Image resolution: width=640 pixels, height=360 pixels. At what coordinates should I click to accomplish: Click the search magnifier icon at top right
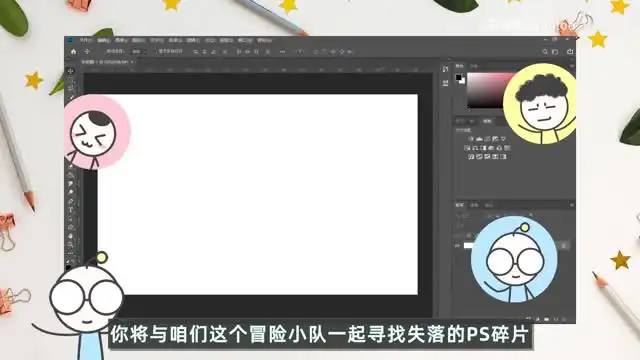[x=544, y=52]
